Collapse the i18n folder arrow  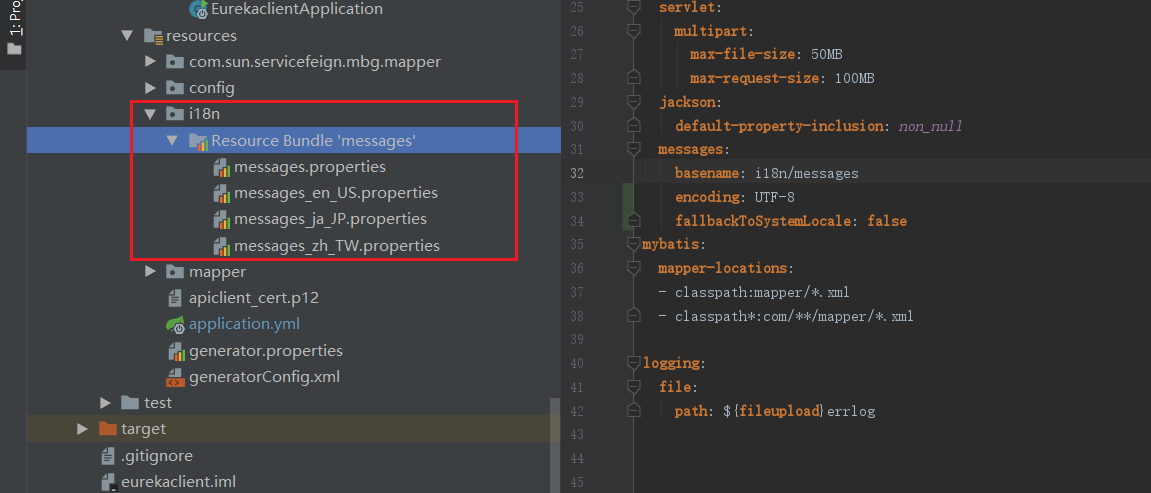pos(150,114)
